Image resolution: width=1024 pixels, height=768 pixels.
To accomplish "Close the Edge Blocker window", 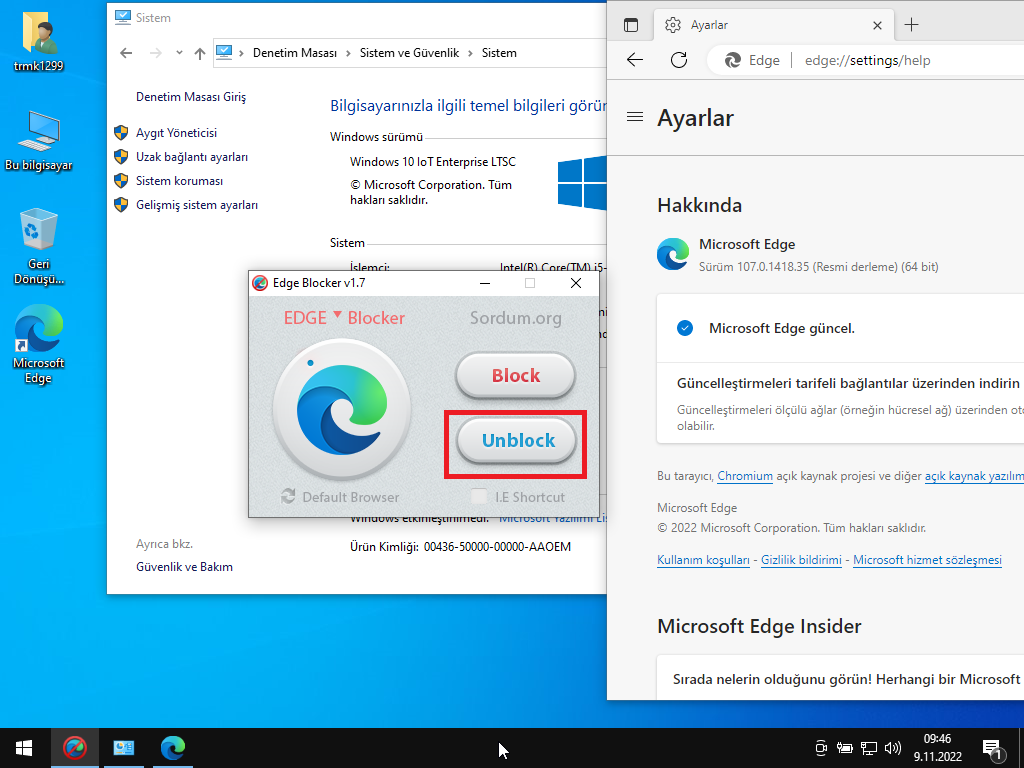I will (x=575, y=283).
